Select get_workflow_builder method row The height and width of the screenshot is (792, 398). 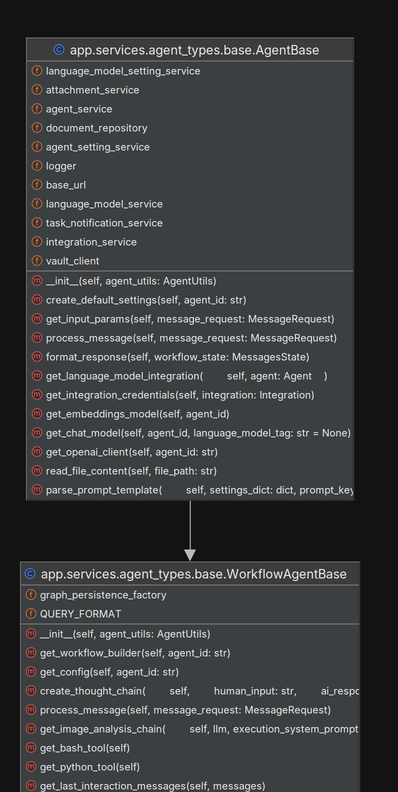point(190,653)
